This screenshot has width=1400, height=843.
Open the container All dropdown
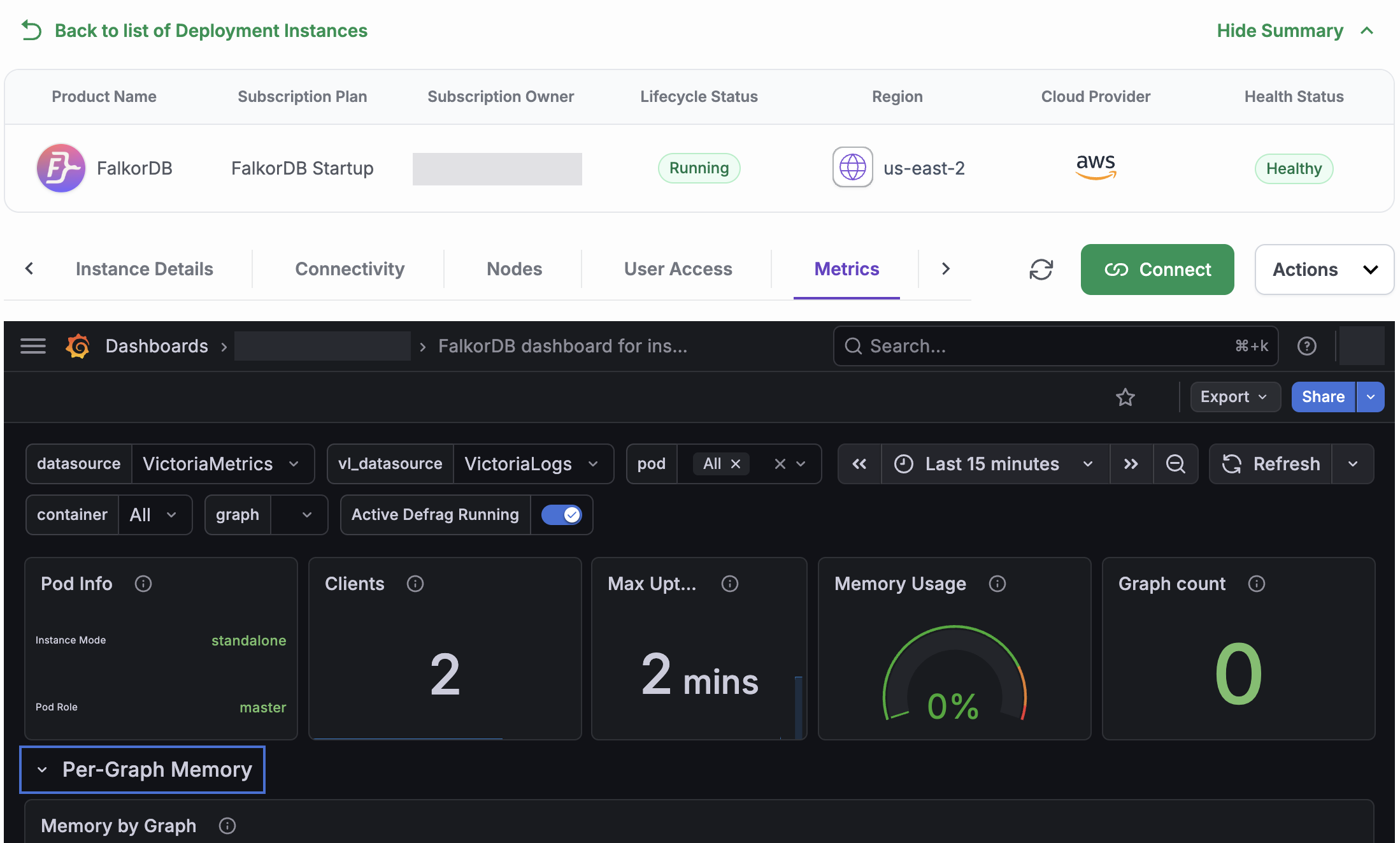(155, 515)
